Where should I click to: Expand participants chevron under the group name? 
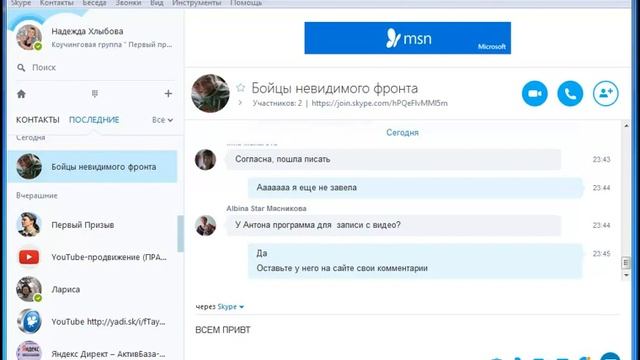click(x=240, y=103)
